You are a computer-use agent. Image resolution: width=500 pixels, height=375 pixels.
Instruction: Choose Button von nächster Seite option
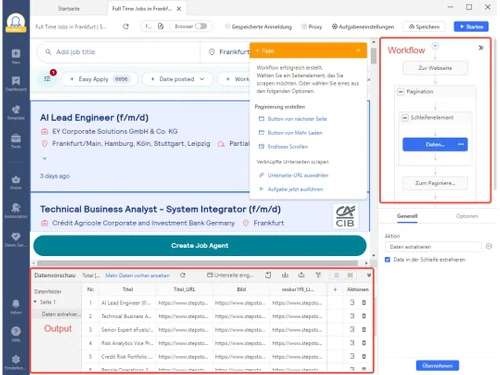[x=297, y=119]
